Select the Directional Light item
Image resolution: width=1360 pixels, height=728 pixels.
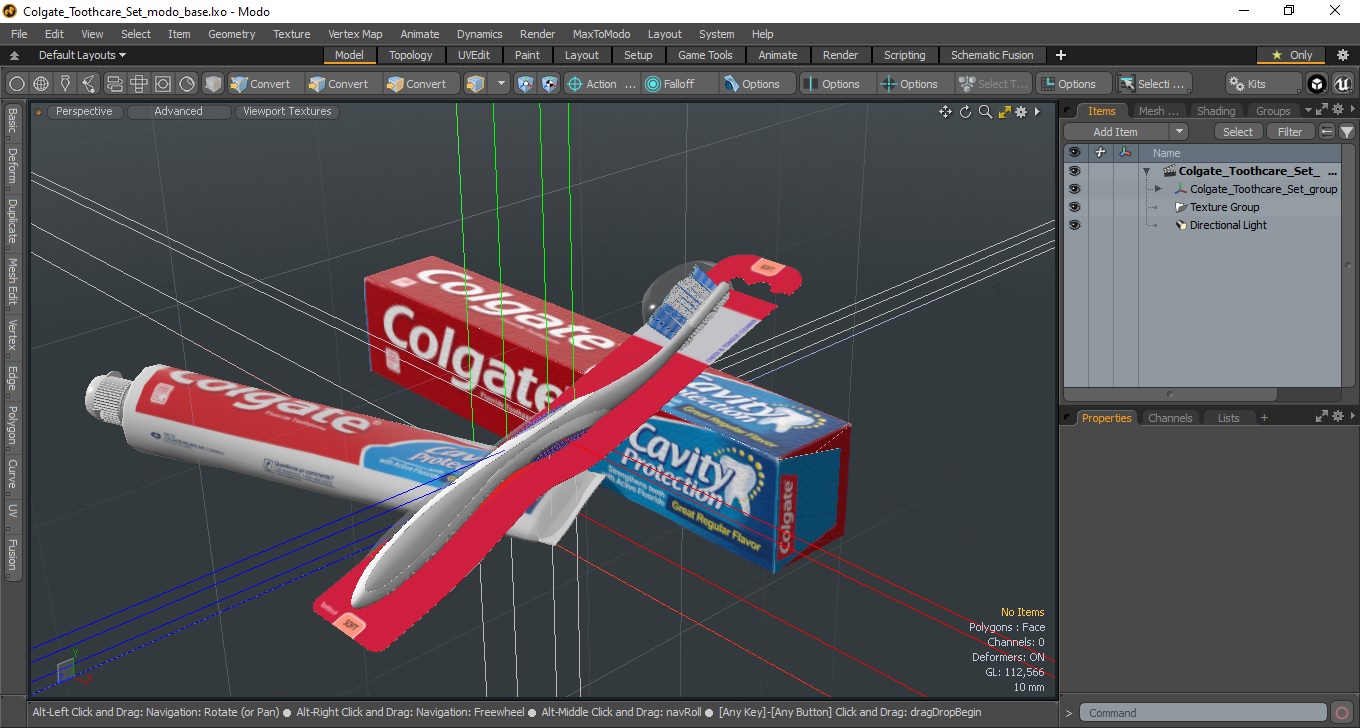pyautogui.click(x=1228, y=225)
